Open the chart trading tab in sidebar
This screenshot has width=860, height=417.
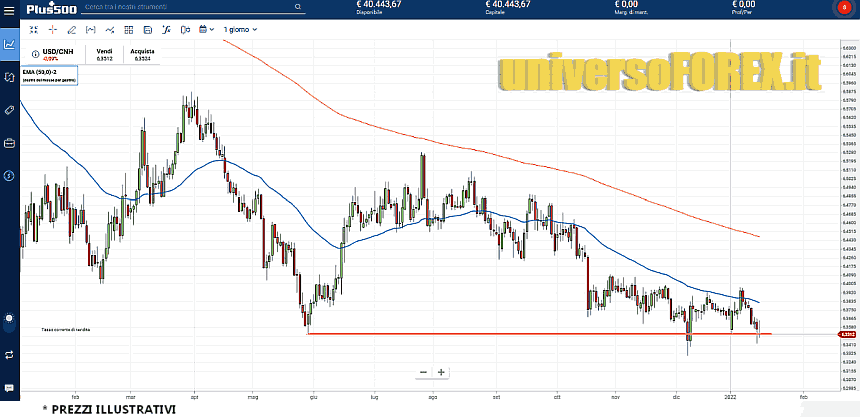click(x=9, y=44)
